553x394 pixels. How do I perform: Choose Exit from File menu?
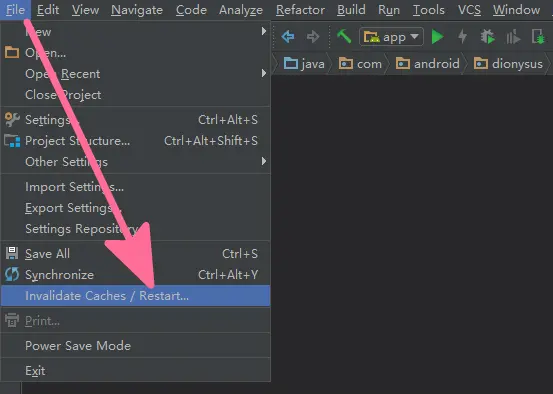click(x=135, y=371)
